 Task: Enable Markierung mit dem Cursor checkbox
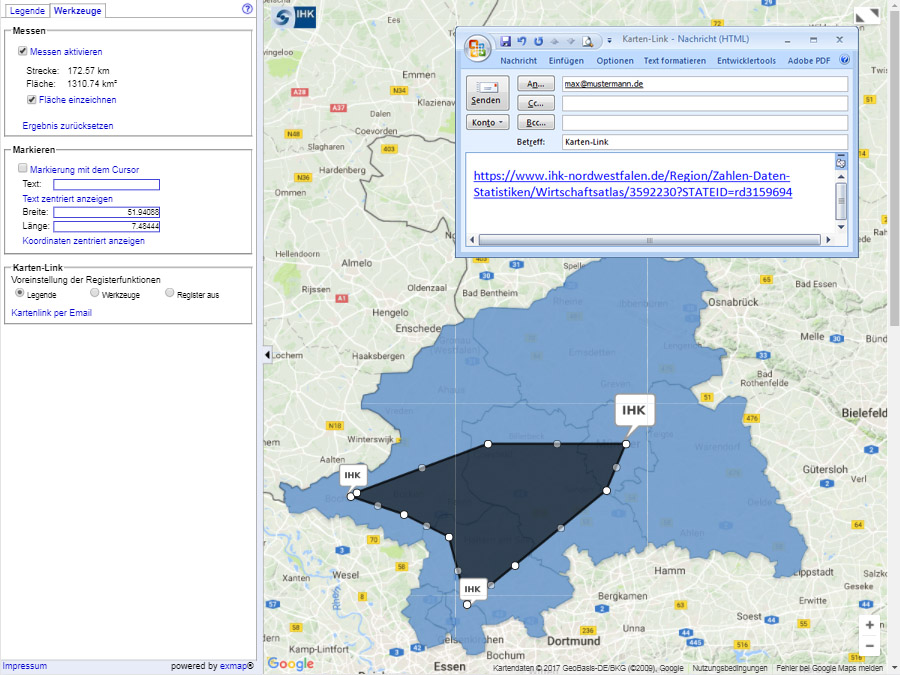pyautogui.click(x=22, y=168)
